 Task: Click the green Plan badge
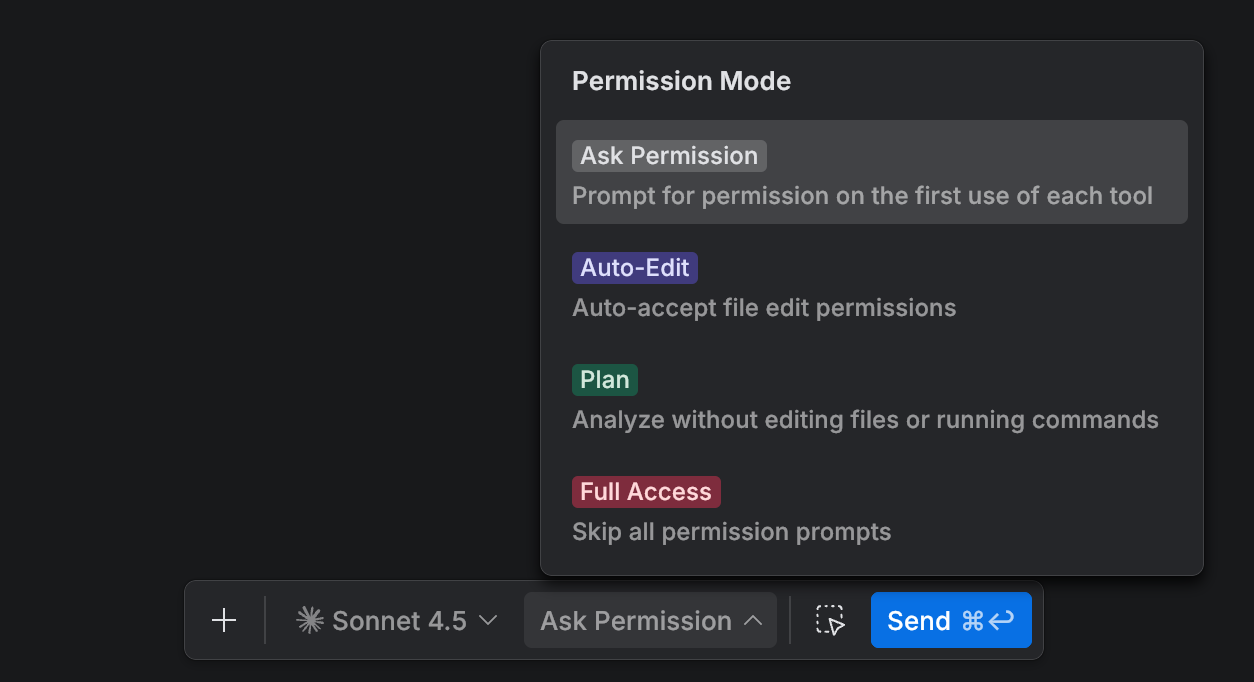[604, 379]
